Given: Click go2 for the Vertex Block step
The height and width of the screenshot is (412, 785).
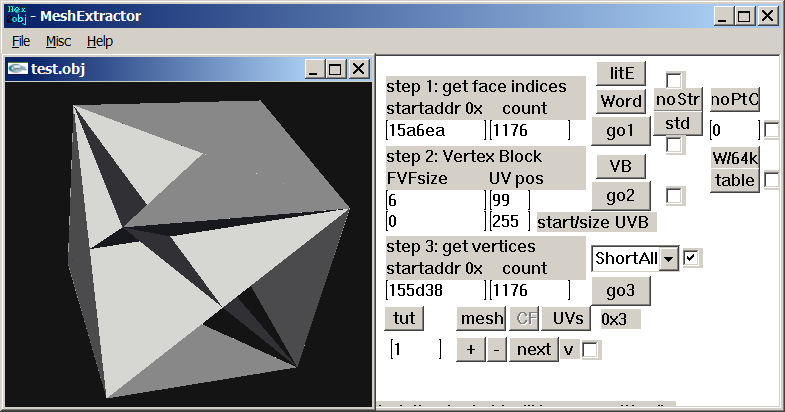Looking at the screenshot, I should click(x=621, y=196).
